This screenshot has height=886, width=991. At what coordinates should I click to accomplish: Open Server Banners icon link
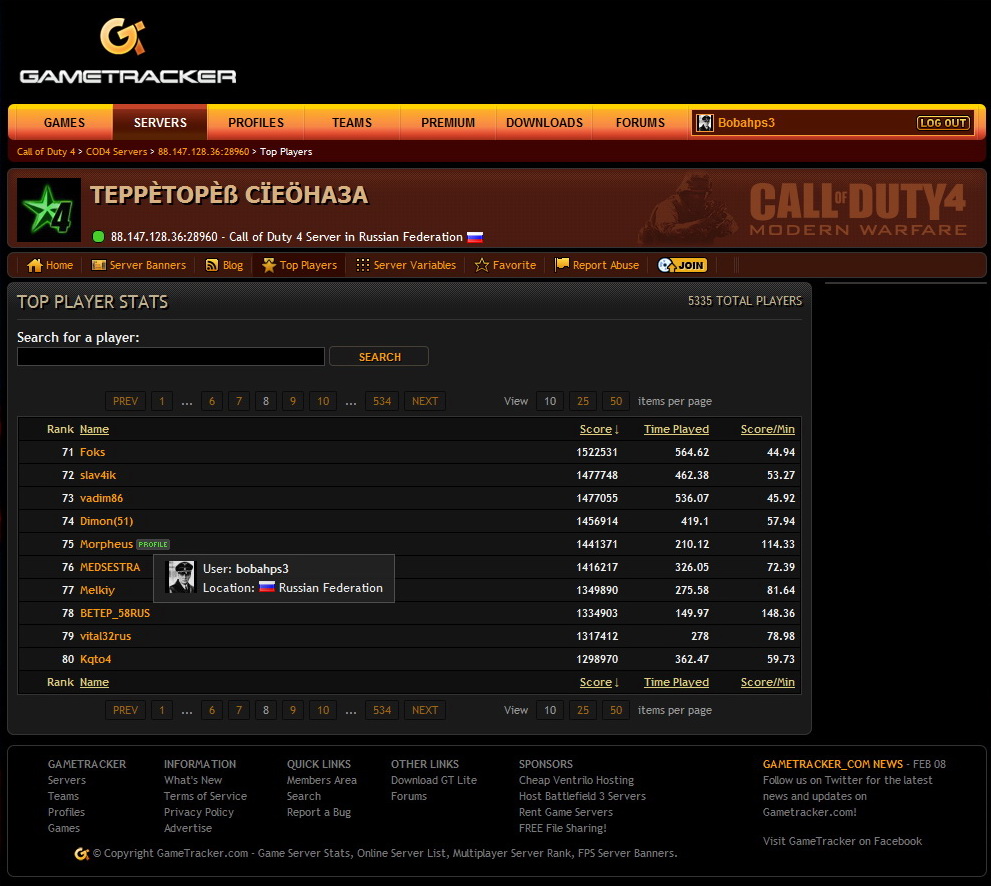coord(99,265)
